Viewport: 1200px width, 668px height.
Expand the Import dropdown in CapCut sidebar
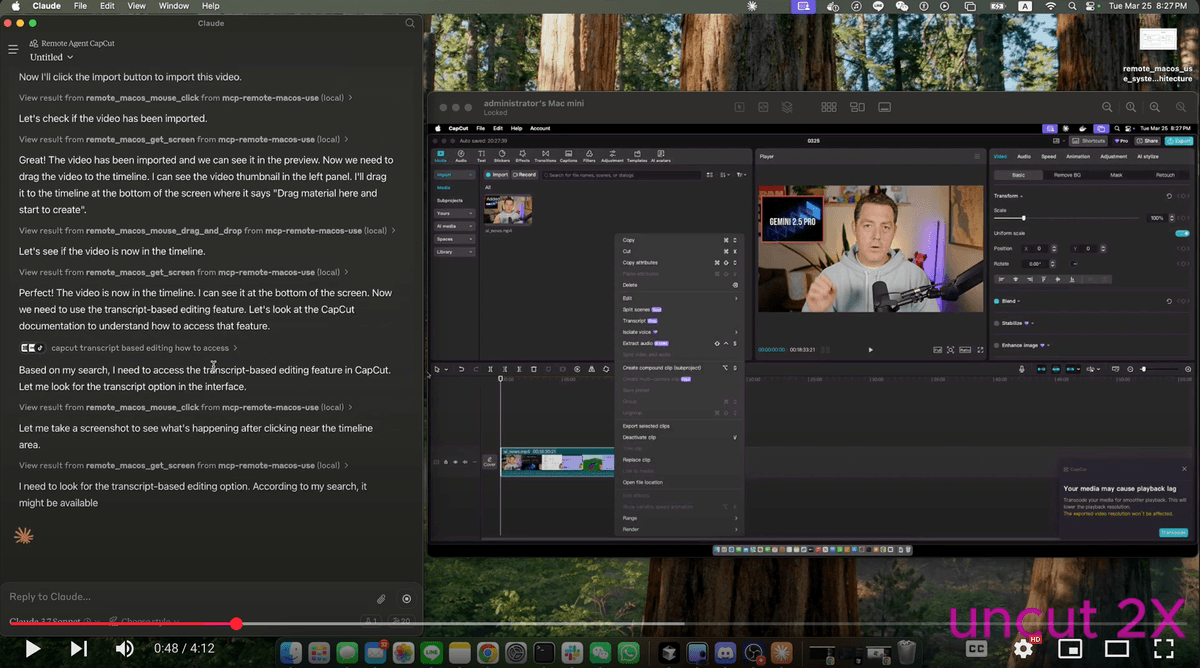point(456,174)
